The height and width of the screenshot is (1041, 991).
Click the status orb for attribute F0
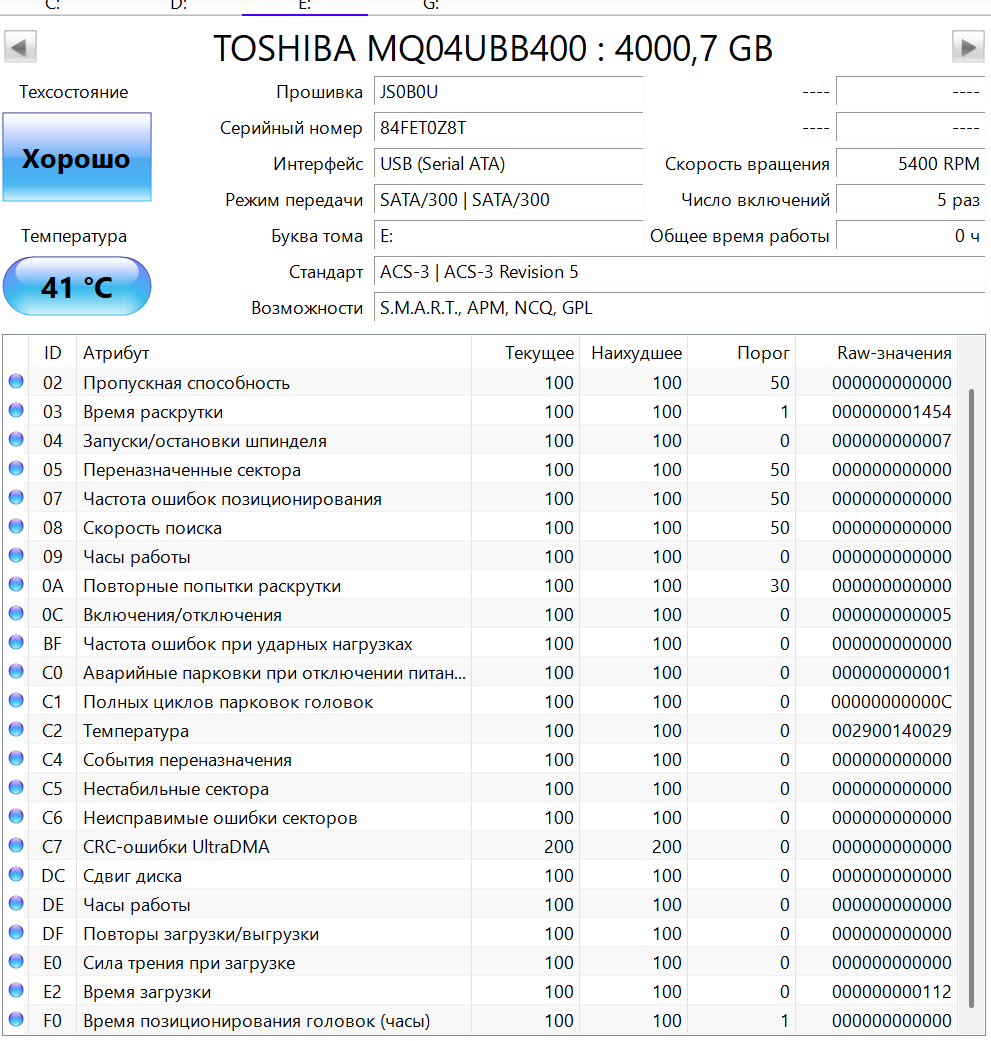pos(16,1020)
